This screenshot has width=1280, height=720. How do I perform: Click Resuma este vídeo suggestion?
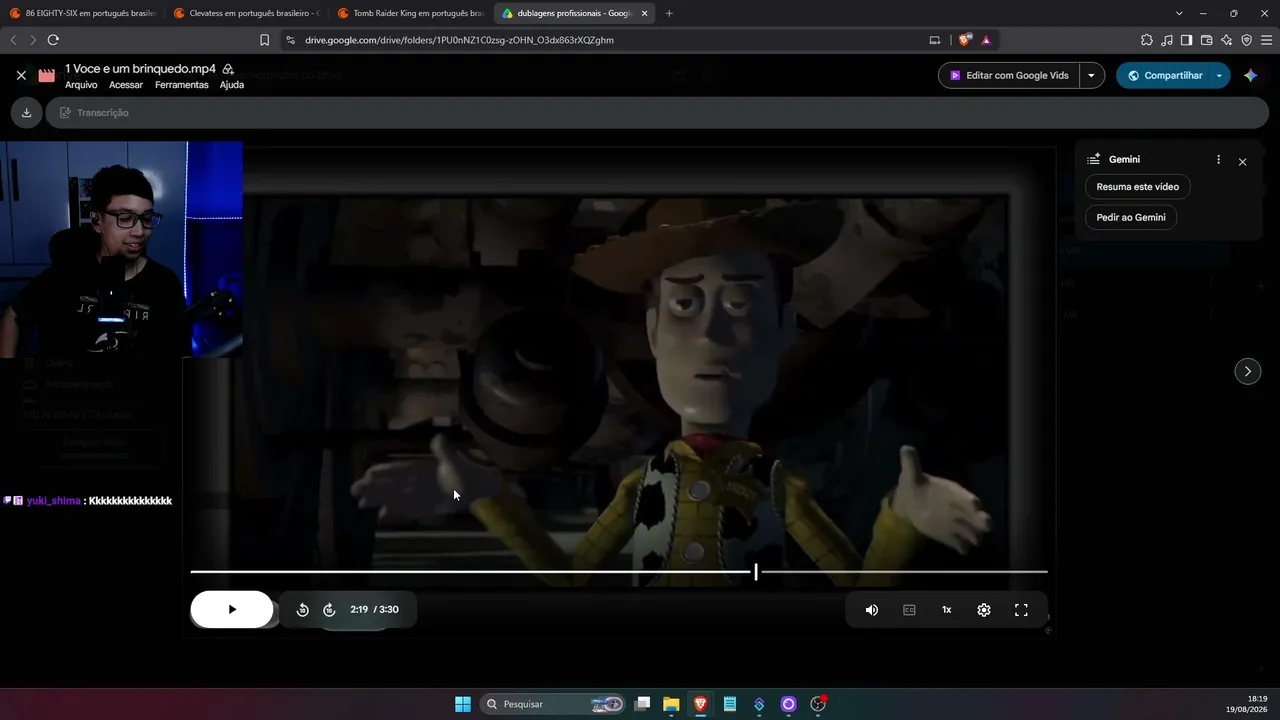point(1137,187)
